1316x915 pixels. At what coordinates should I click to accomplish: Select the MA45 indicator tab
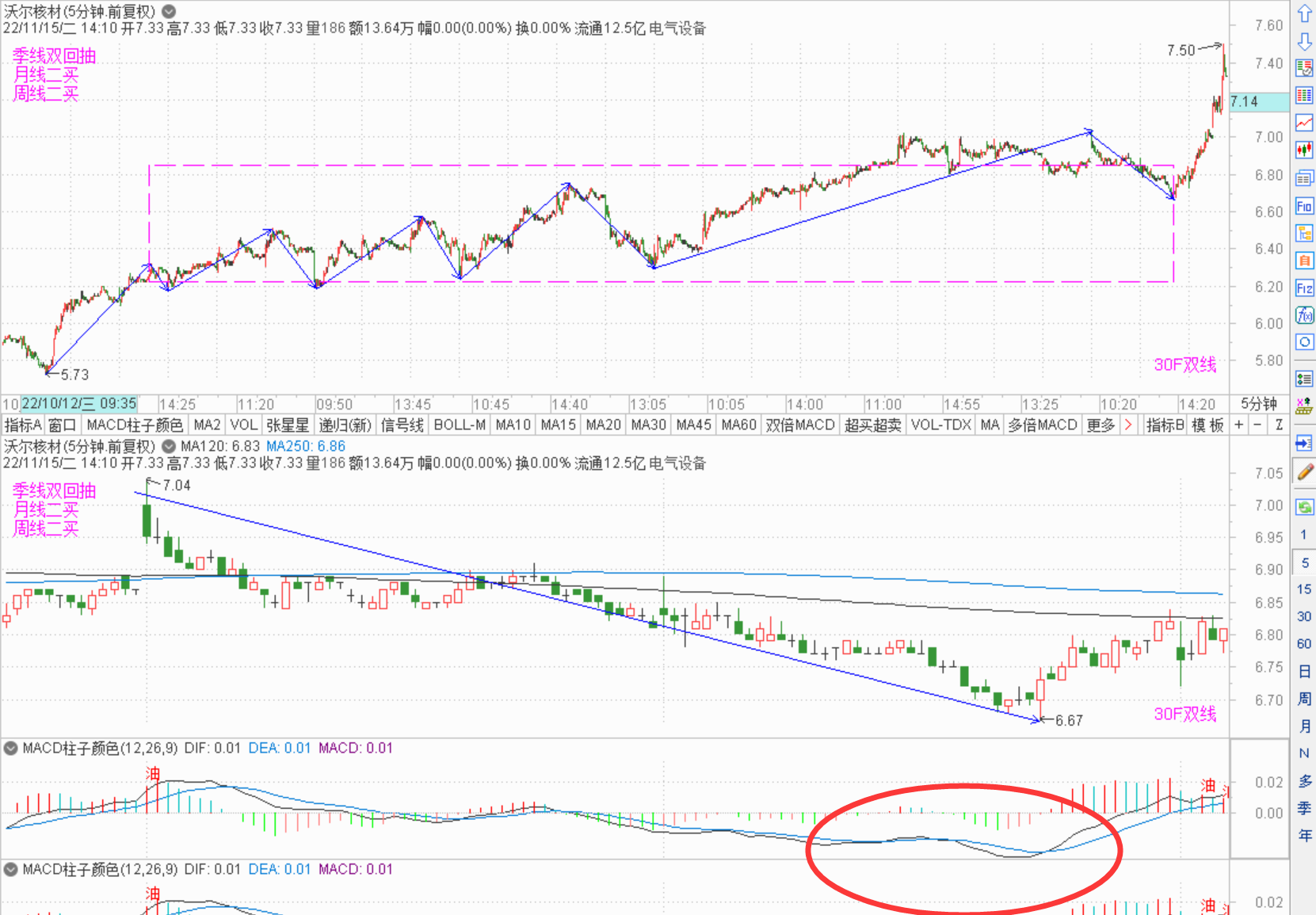[693, 425]
